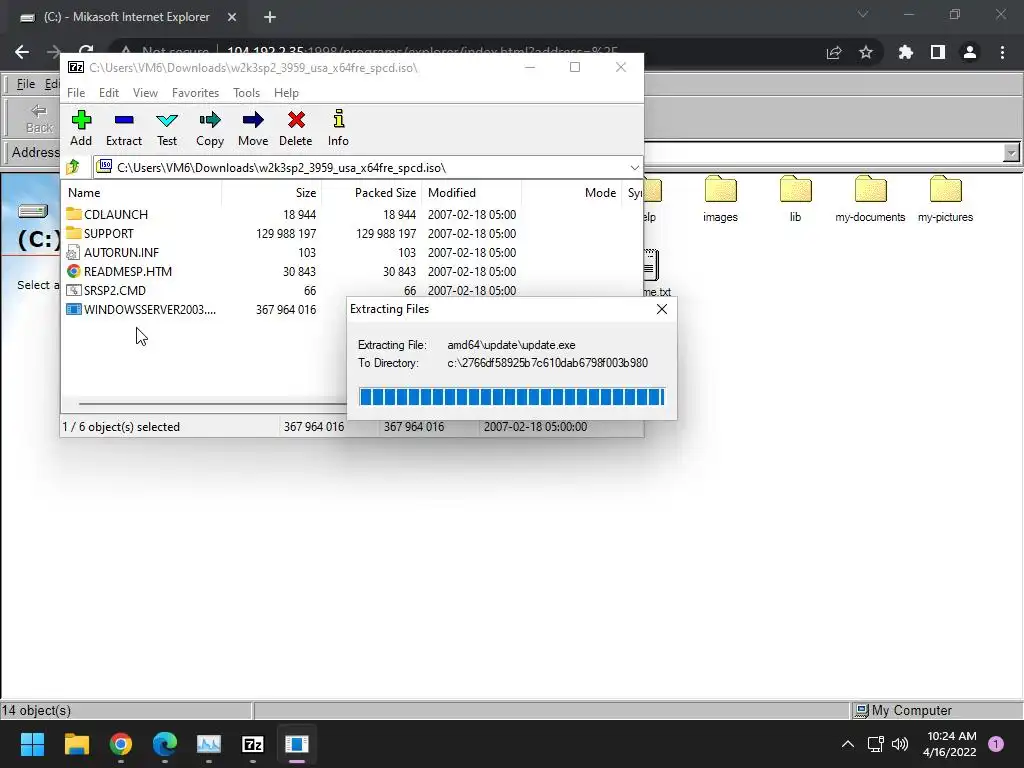1024x768 pixels.
Task: Click the 7-Zip horizontal scrollbar
Action: (212, 404)
